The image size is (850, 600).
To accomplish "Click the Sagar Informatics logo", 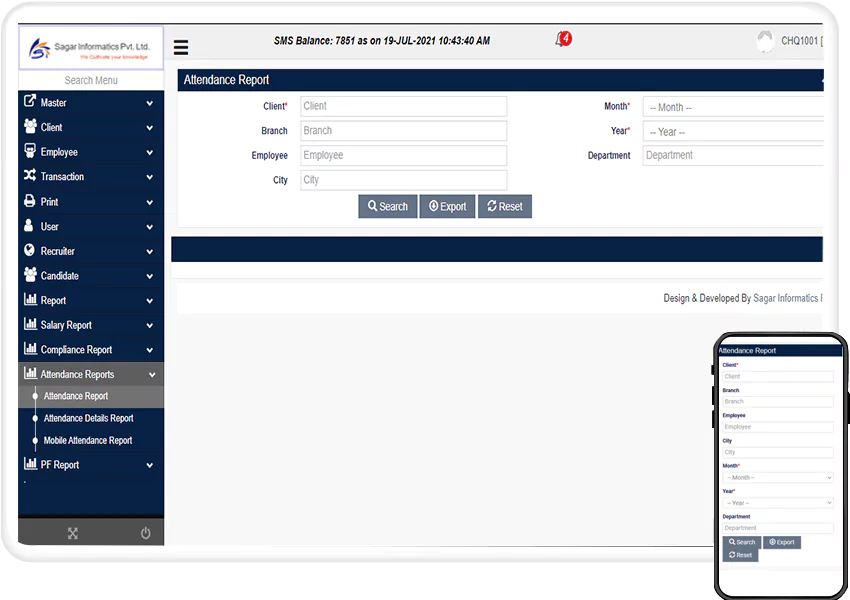I will coord(91,48).
